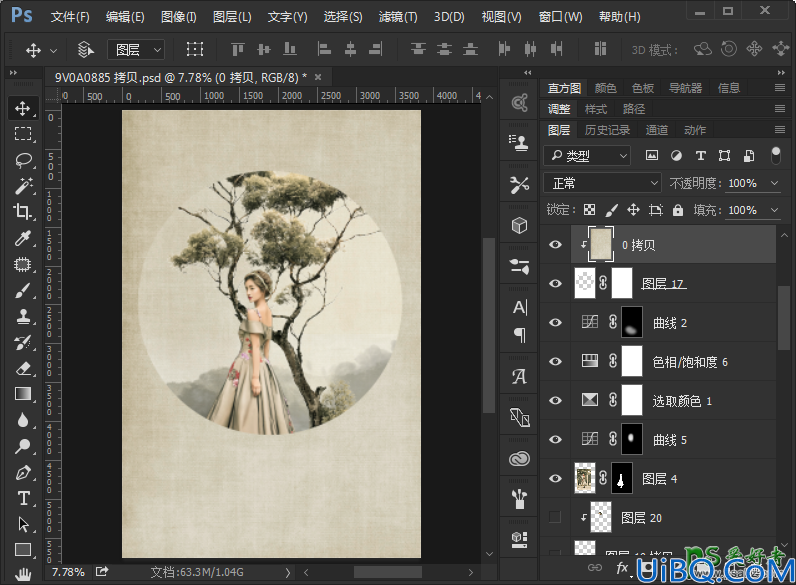Viewport: 796px width, 585px height.
Task: Open the 滤镜(T) menu
Action: coord(398,17)
